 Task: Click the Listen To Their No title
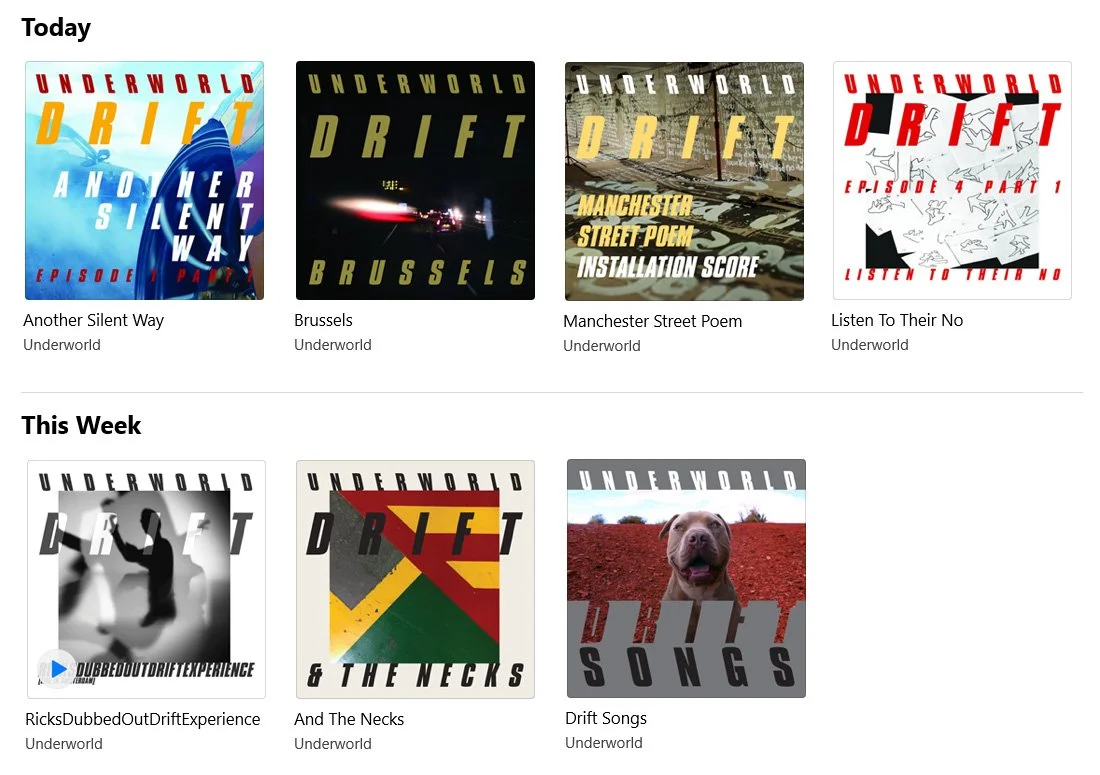(897, 321)
